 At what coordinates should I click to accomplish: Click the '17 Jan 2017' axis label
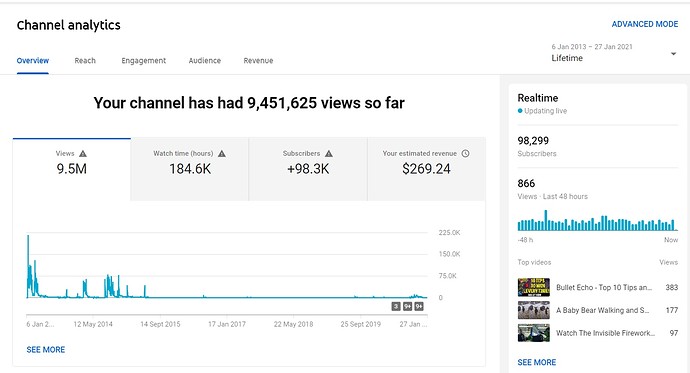coord(227,324)
